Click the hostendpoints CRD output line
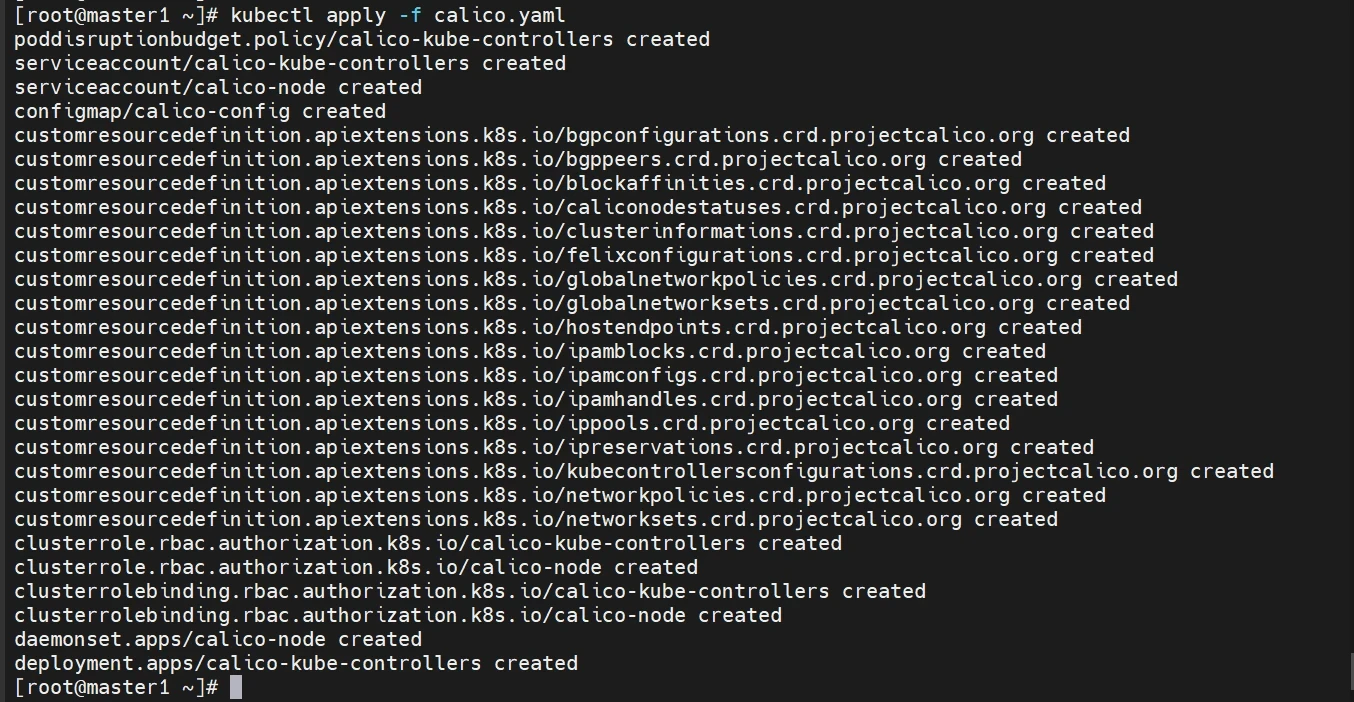Viewport: 1354px width, 702px height. (x=548, y=327)
